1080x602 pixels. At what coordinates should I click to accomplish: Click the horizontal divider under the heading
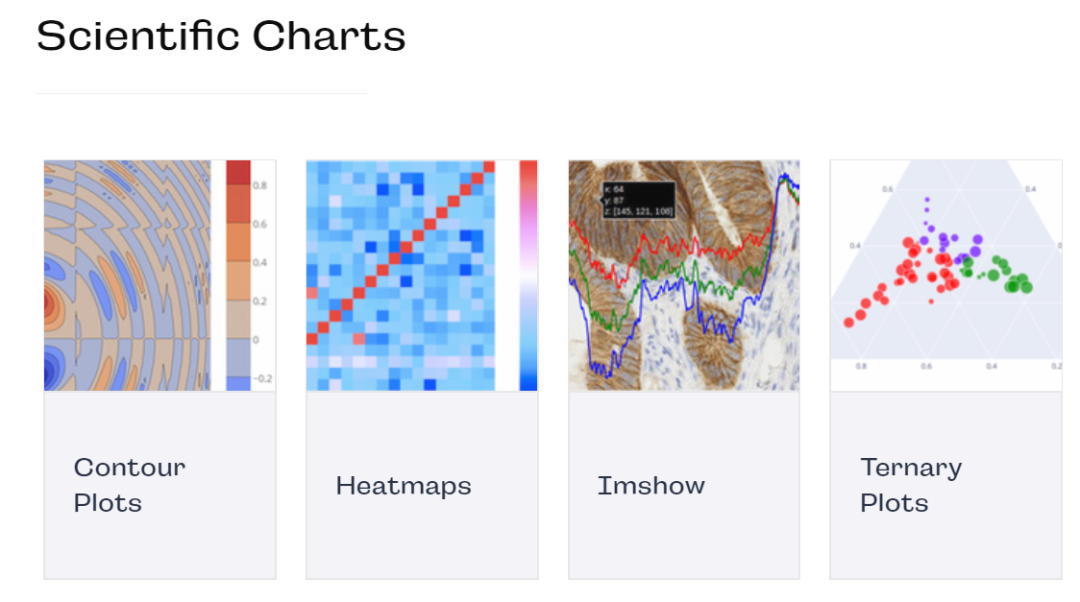coord(201,93)
